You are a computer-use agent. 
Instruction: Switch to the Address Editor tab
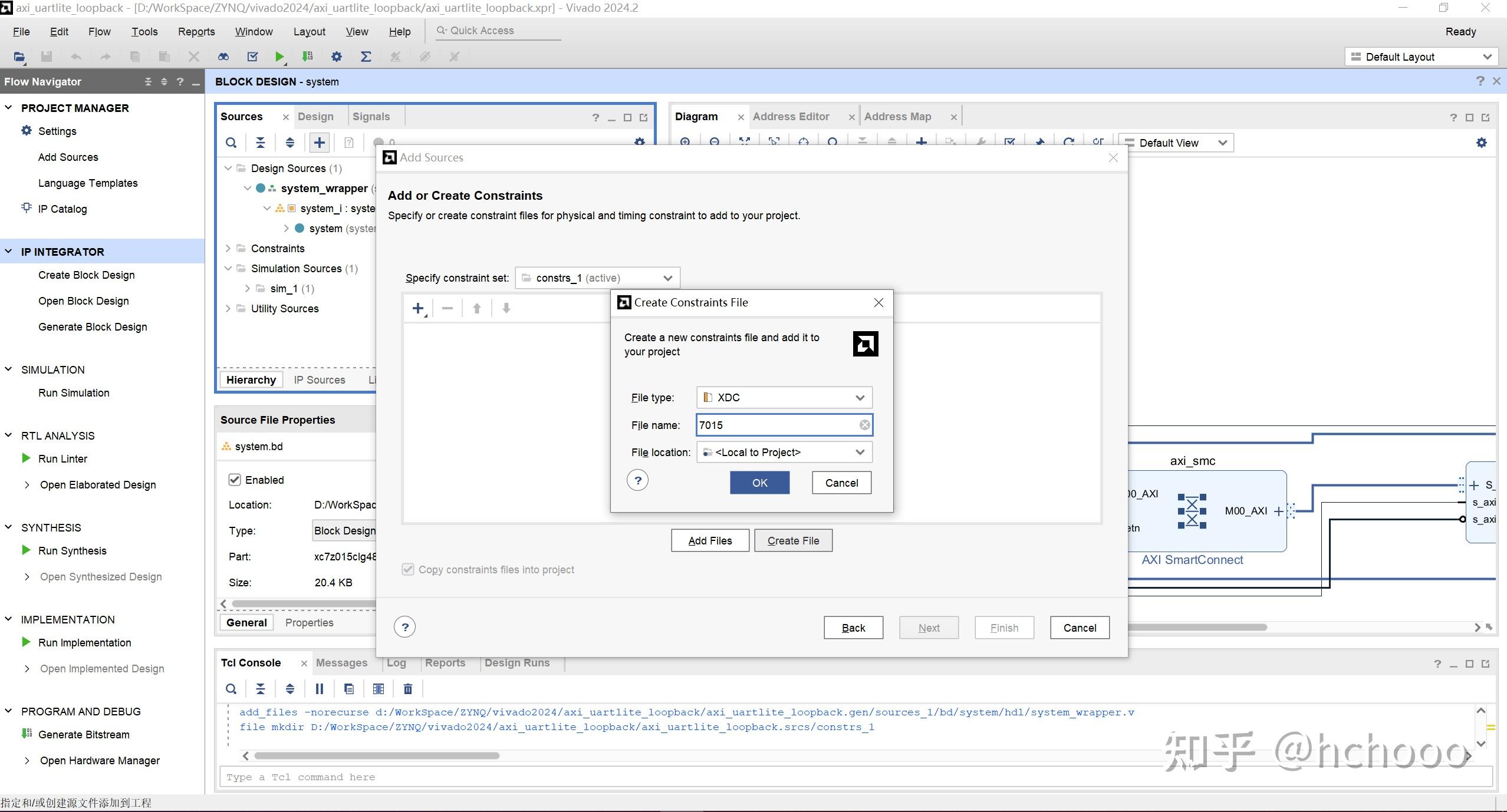[x=791, y=117]
